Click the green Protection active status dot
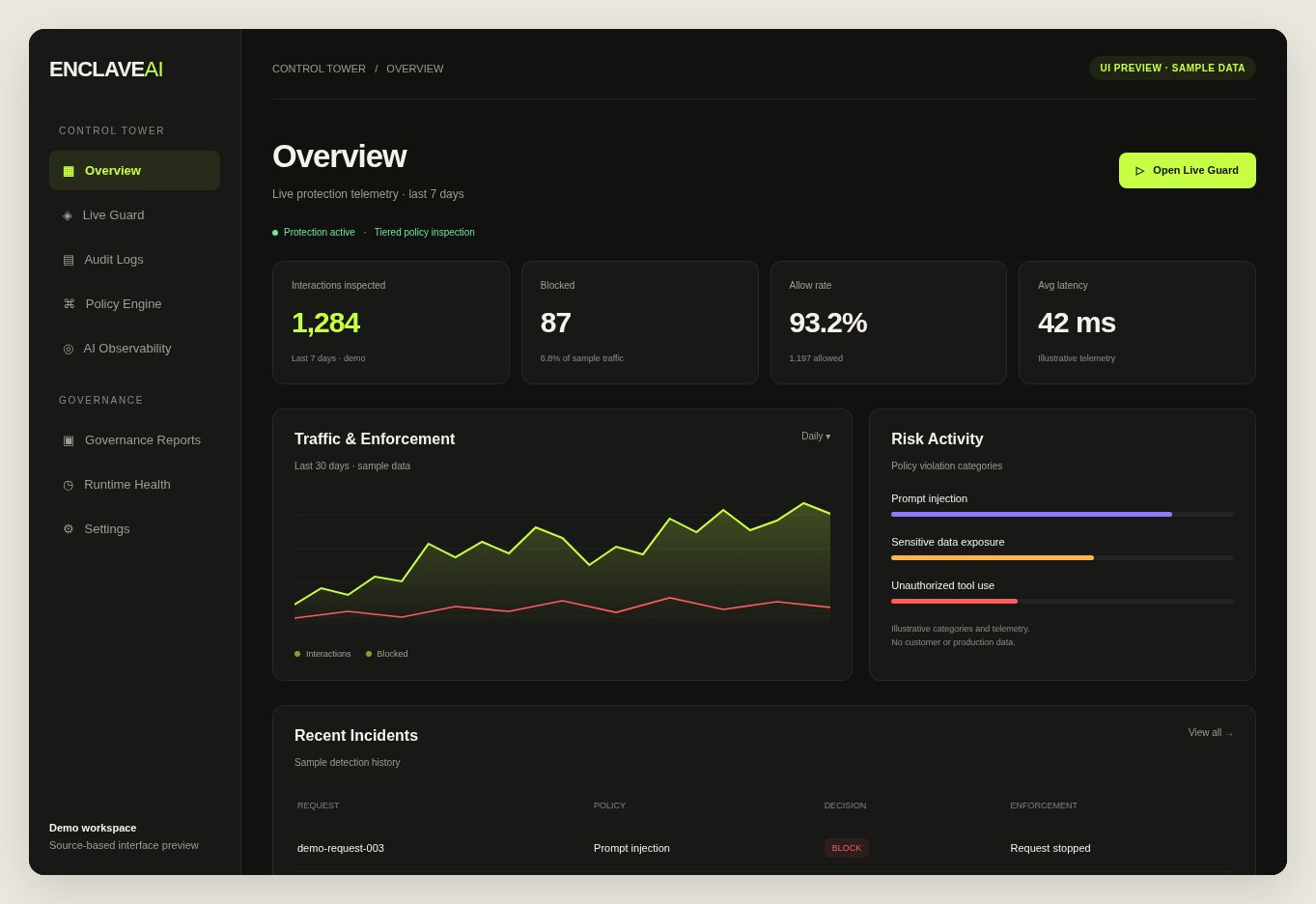The width and height of the screenshot is (1316, 904). [x=275, y=233]
